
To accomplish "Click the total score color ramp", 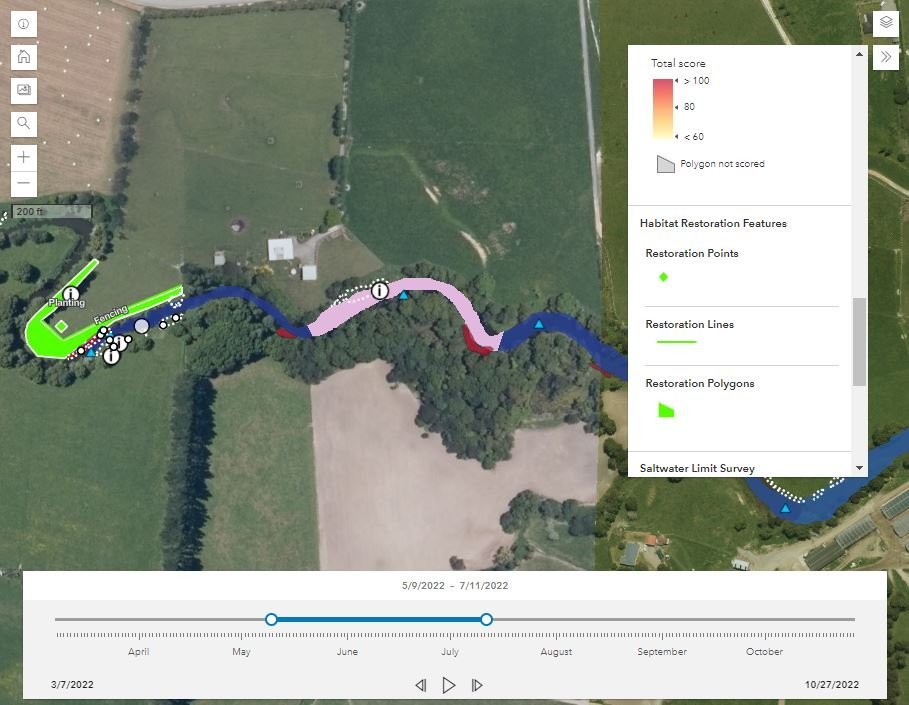I will pyautogui.click(x=663, y=109).
